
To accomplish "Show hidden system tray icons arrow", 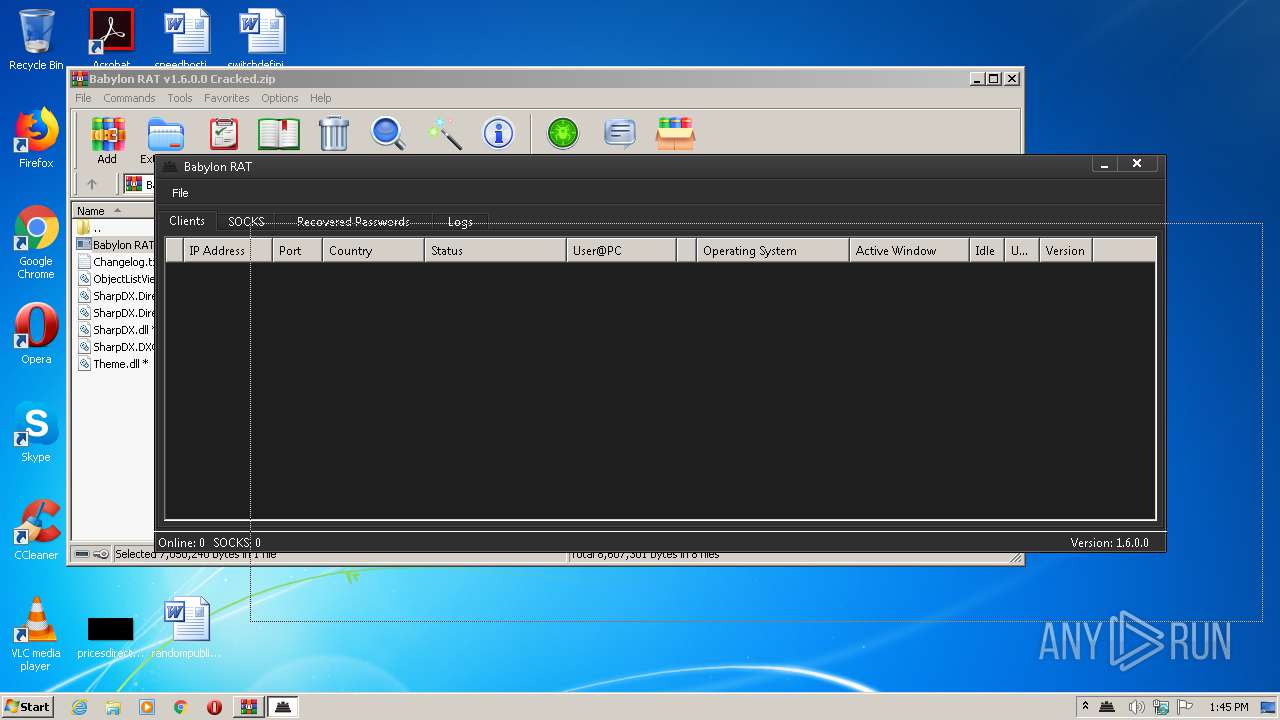I will pos(1085,707).
